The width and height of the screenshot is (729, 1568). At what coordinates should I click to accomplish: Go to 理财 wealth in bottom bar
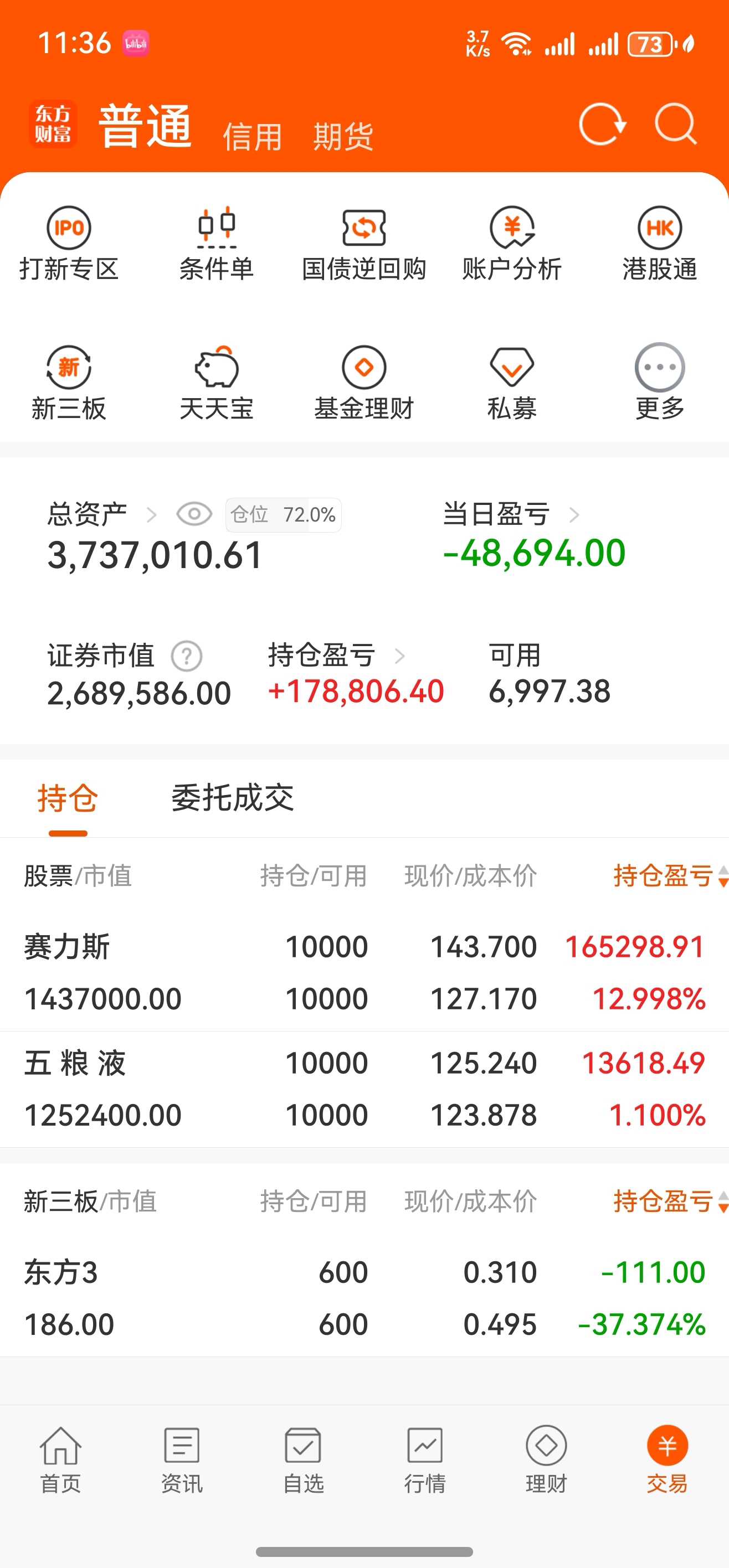(x=546, y=1459)
